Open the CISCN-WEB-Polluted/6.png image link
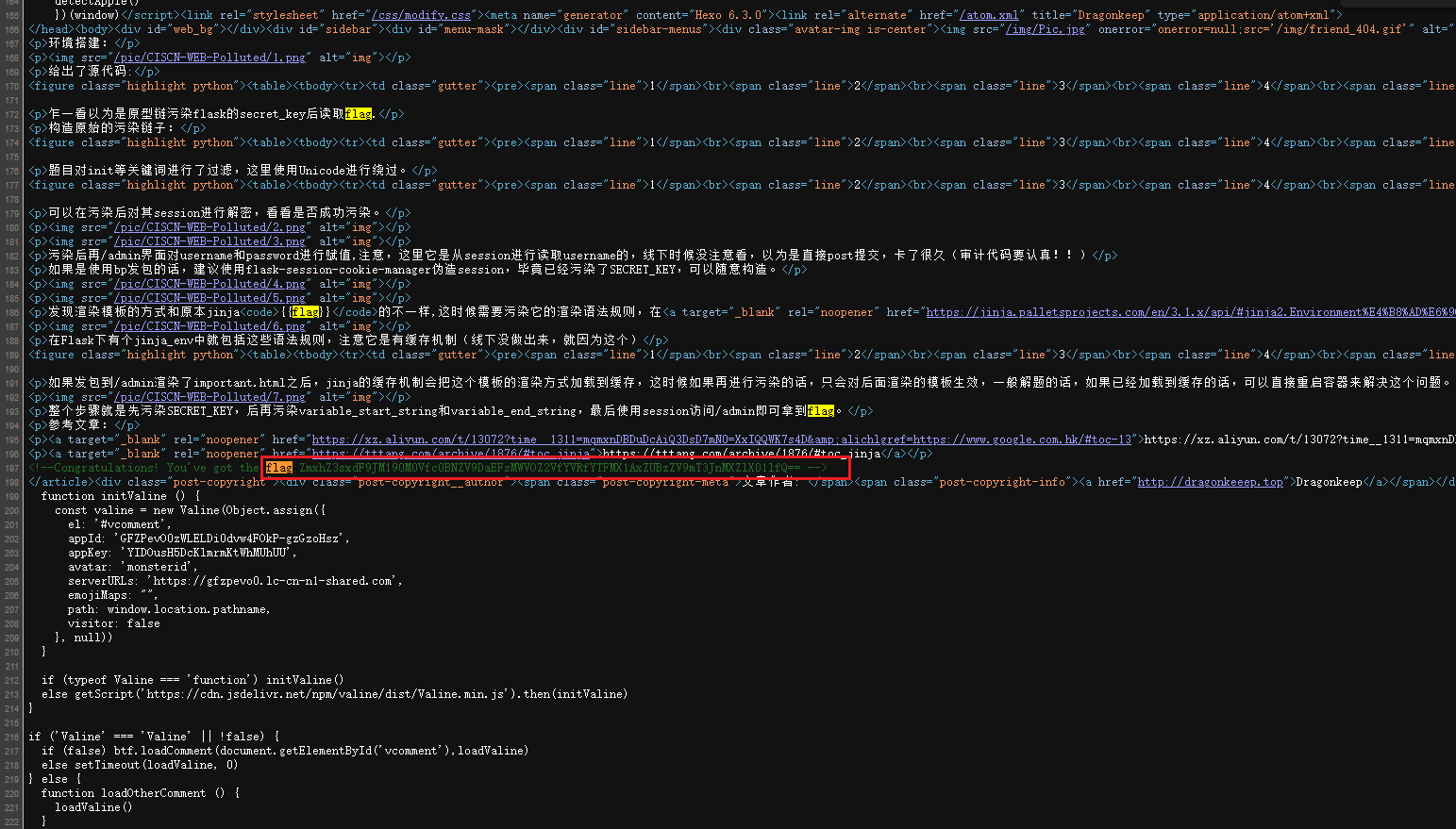This screenshot has width=1456, height=829. click(x=209, y=326)
